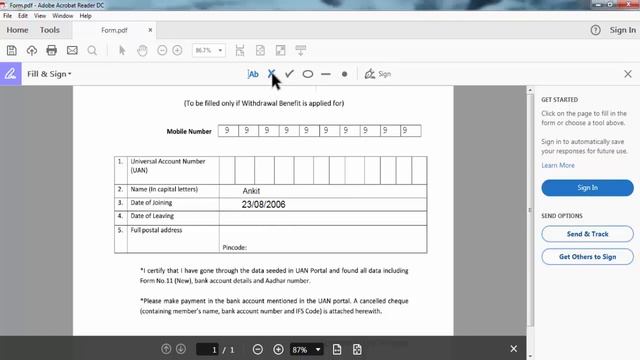This screenshot has height=360, width=640.
Task: Click the page number field
Action: coord(207,349)
